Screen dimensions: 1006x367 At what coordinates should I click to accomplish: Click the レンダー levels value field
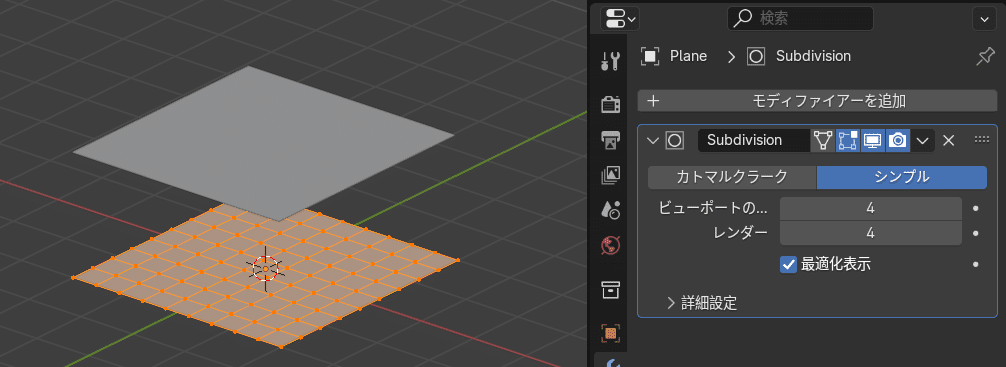[x=871, y=233]
